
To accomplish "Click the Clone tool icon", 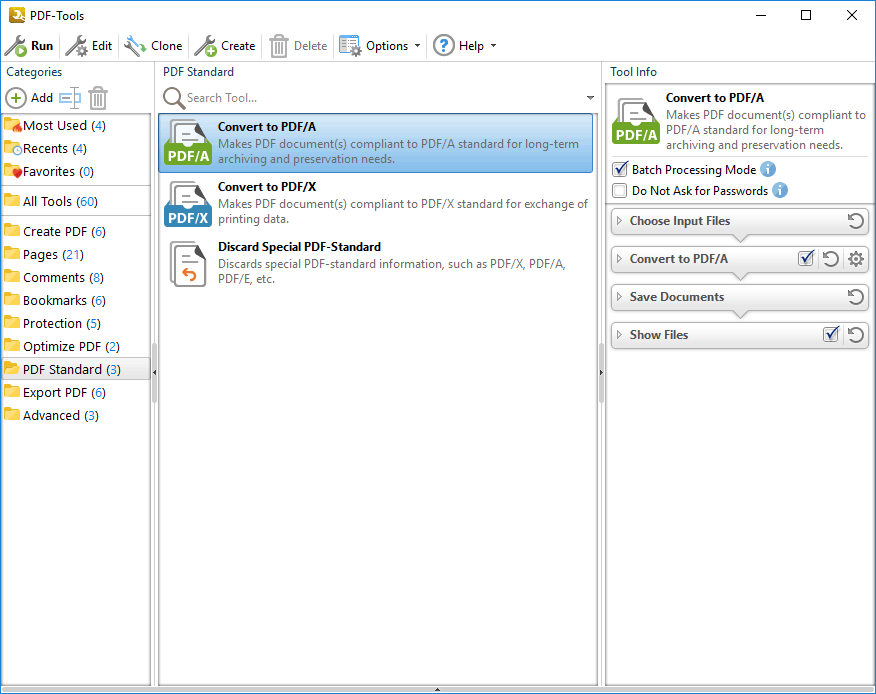I will 135,46.
